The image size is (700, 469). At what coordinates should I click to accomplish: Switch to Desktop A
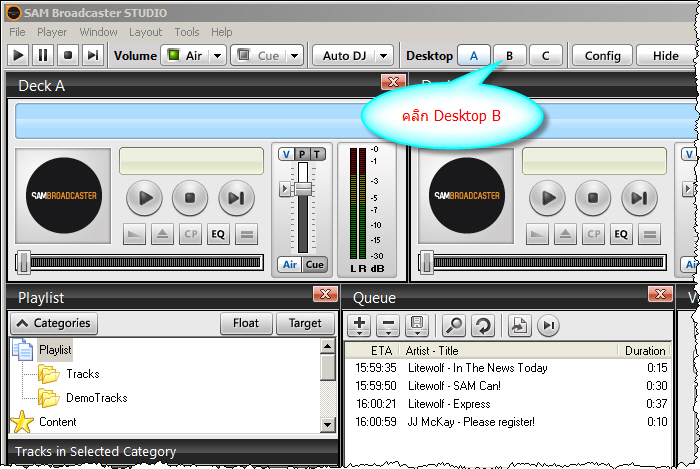[x=474, y=55]
